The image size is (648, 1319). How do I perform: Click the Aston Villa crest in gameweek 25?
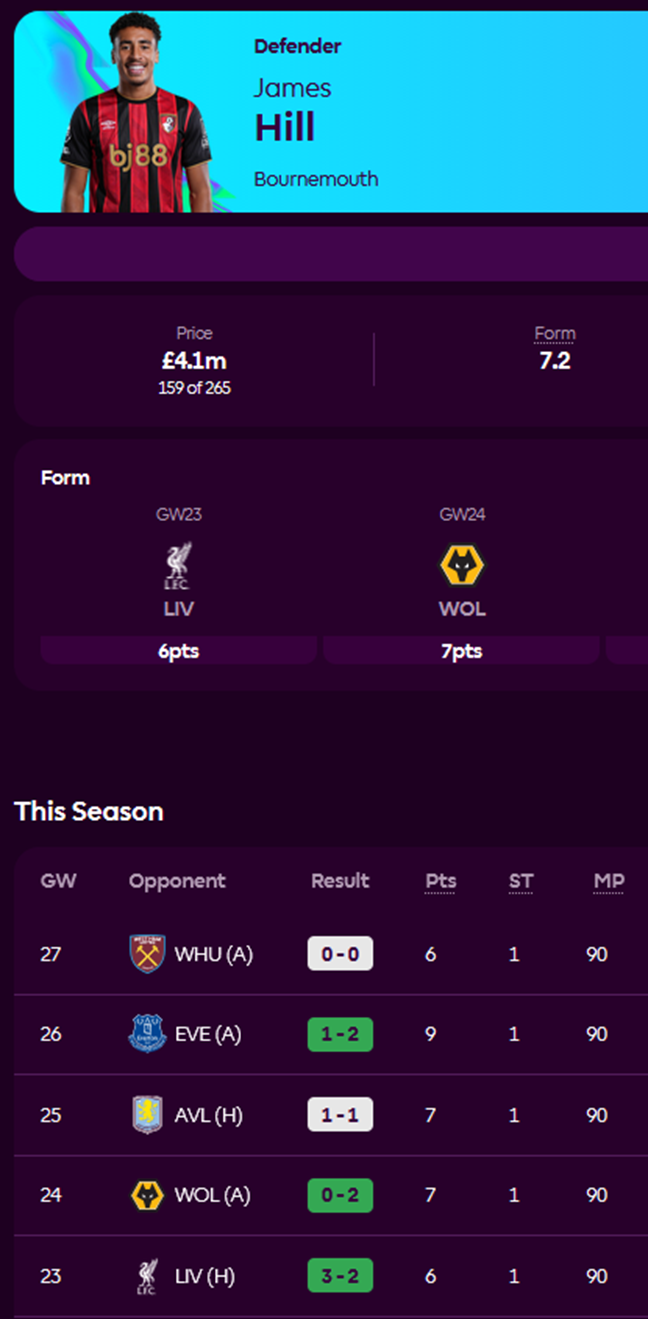pos(146,1115)
